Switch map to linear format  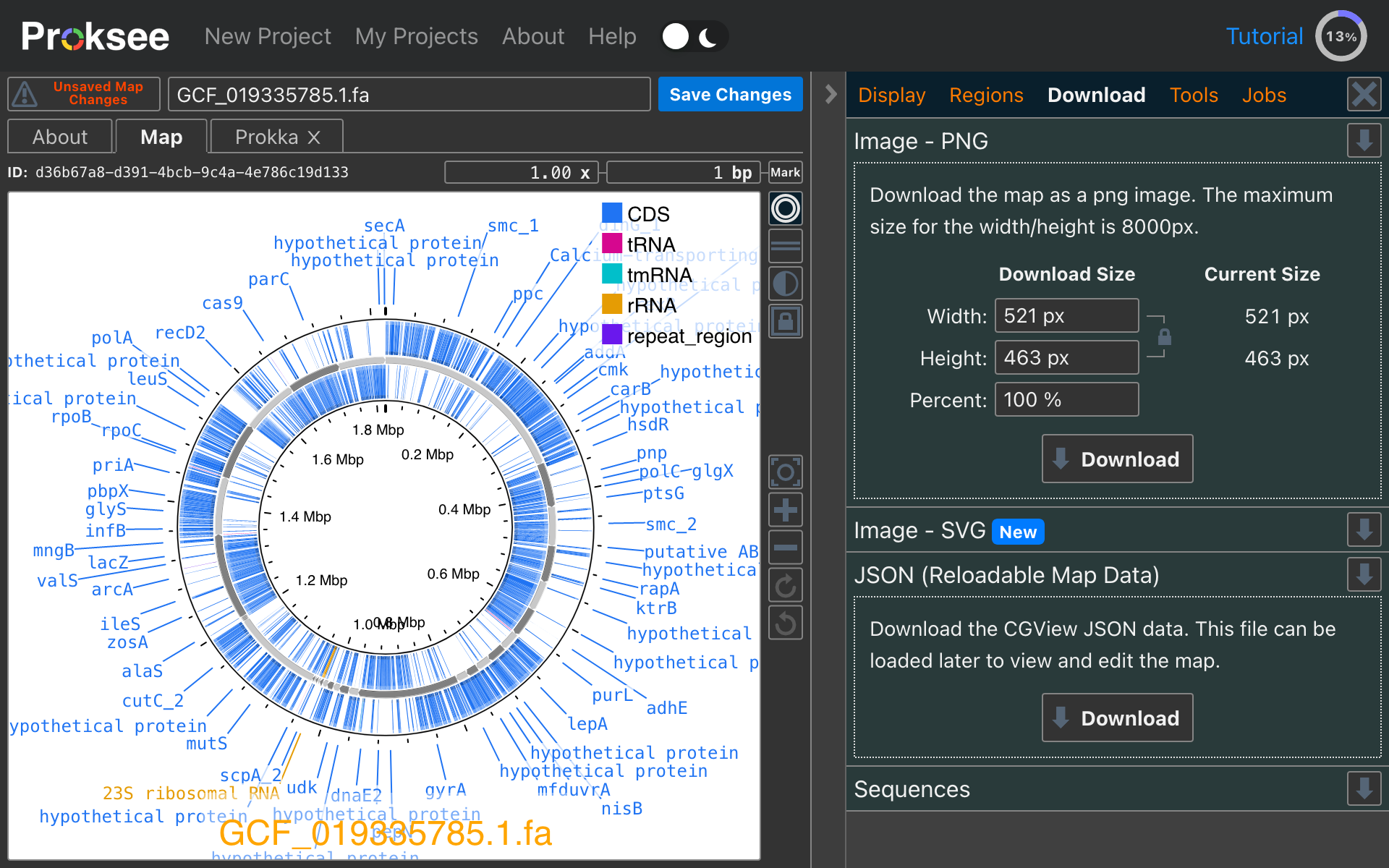point(785,247)
